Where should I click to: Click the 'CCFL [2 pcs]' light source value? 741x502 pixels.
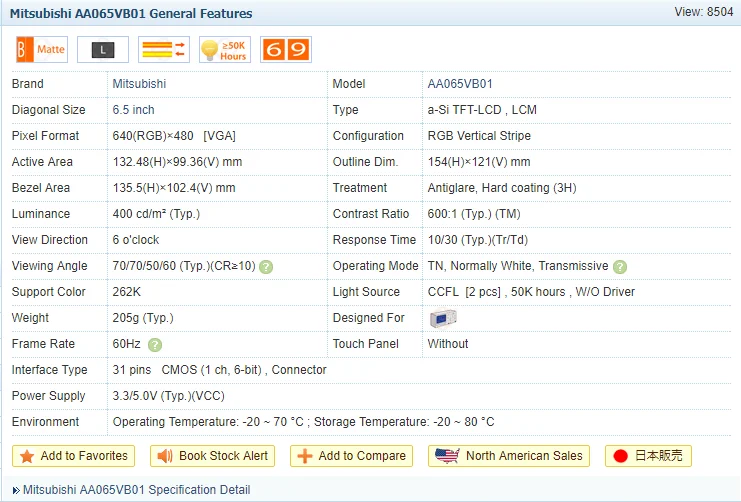point(464,292)
